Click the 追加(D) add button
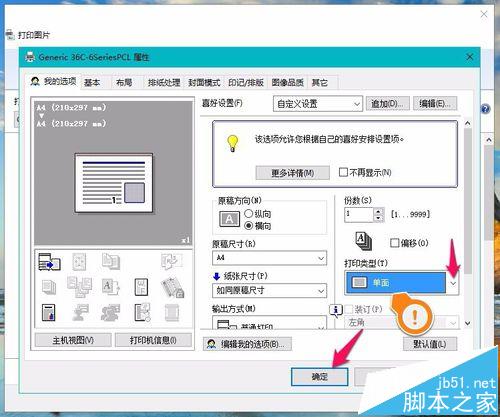 pos(387,104)
